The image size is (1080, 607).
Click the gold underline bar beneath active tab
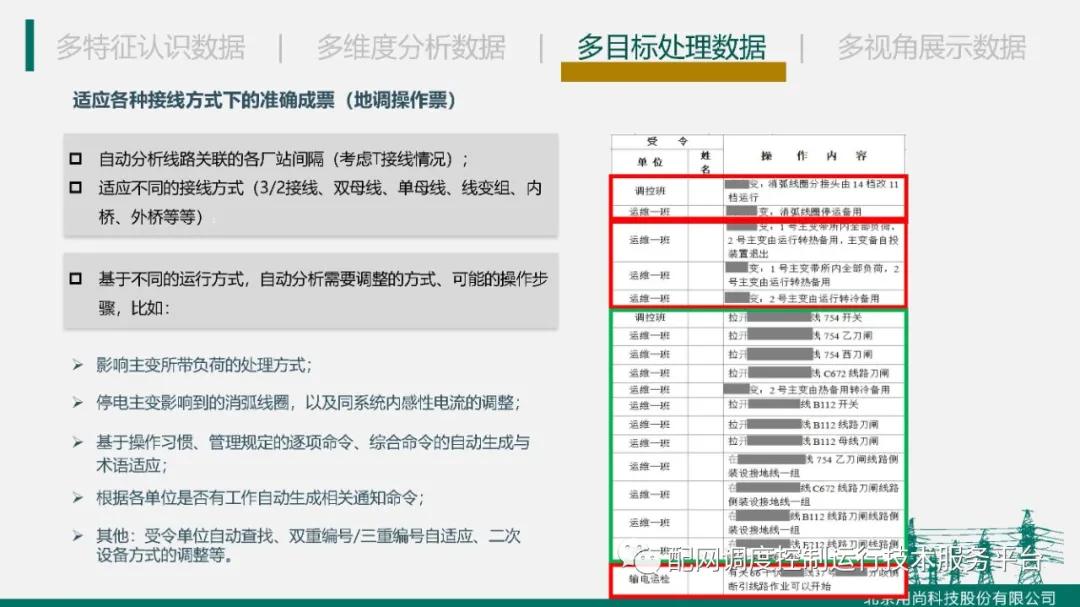674,72
